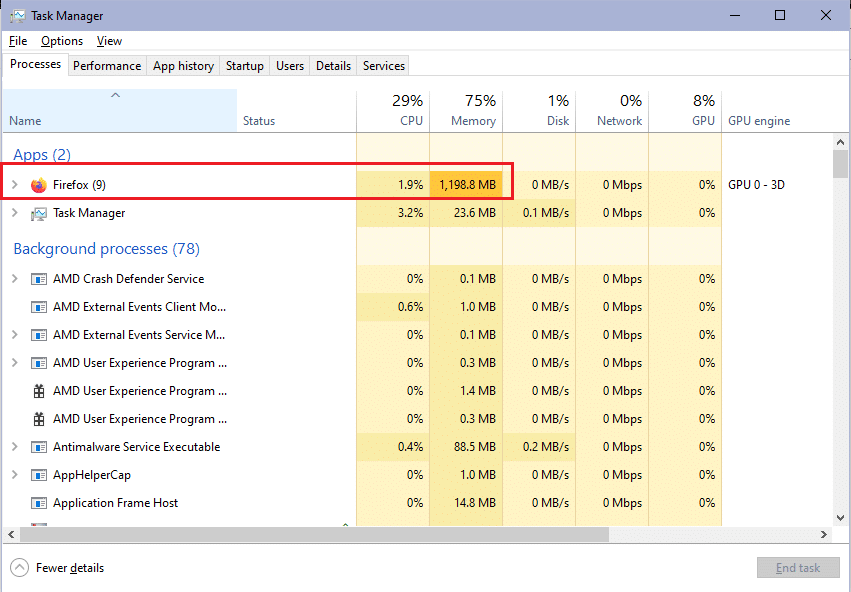Sort by GPU engine column header

(759, 121)
